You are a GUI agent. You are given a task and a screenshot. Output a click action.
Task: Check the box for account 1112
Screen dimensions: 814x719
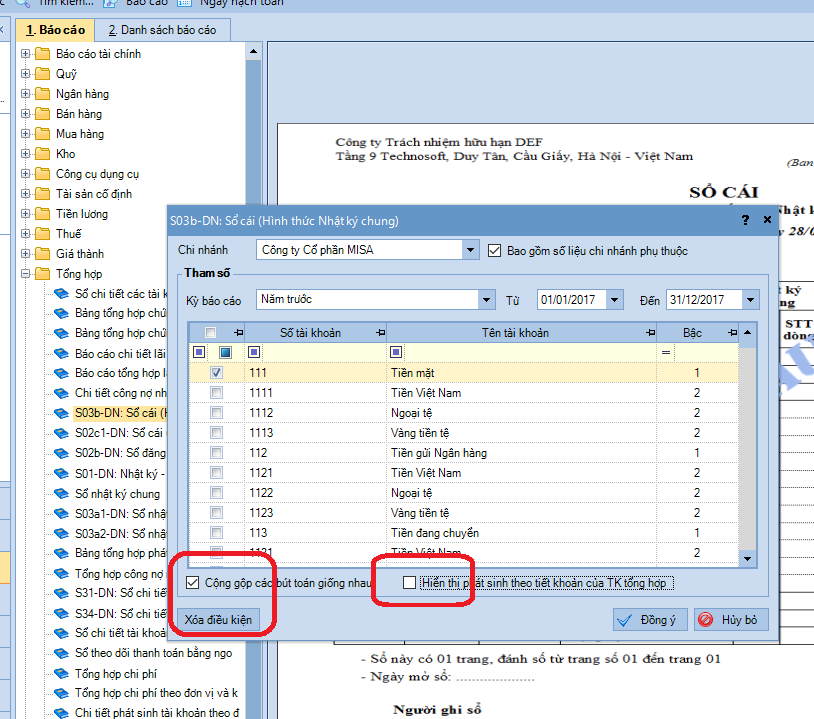pyautogui.click(x=216, y=413)
